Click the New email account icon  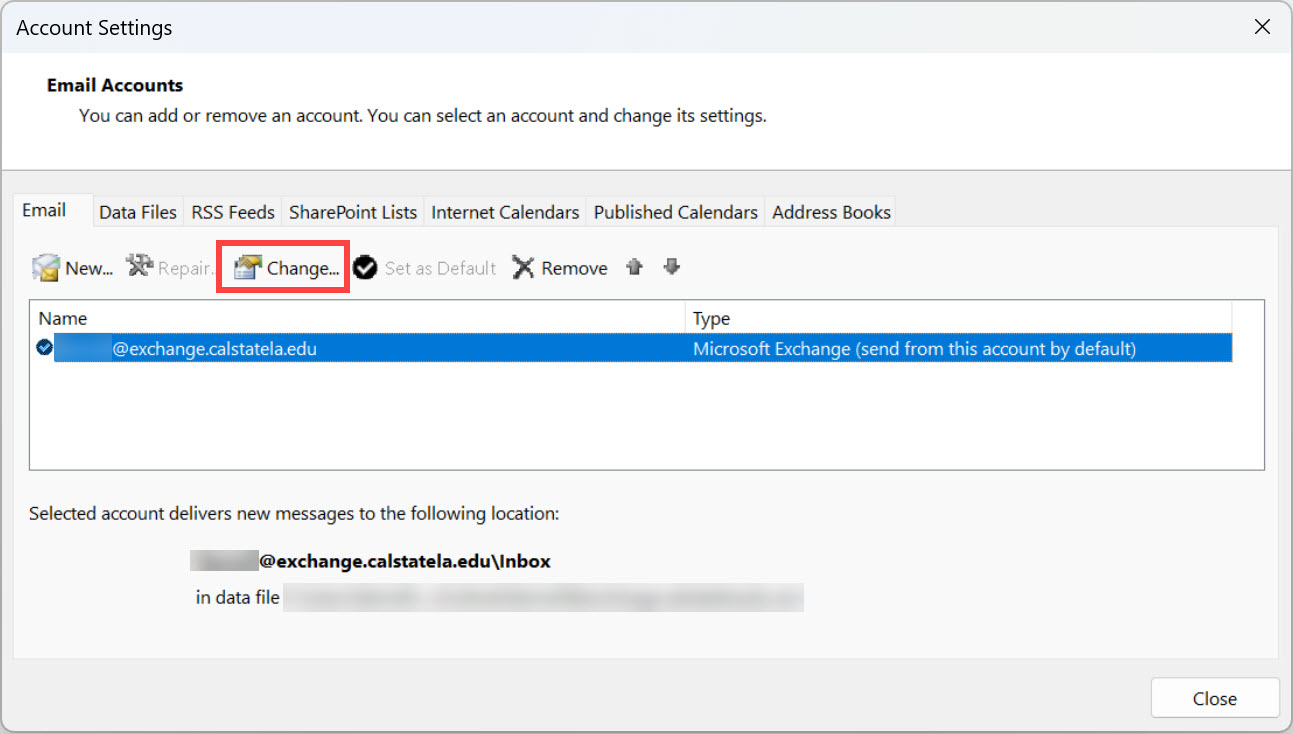click(46, 267)
